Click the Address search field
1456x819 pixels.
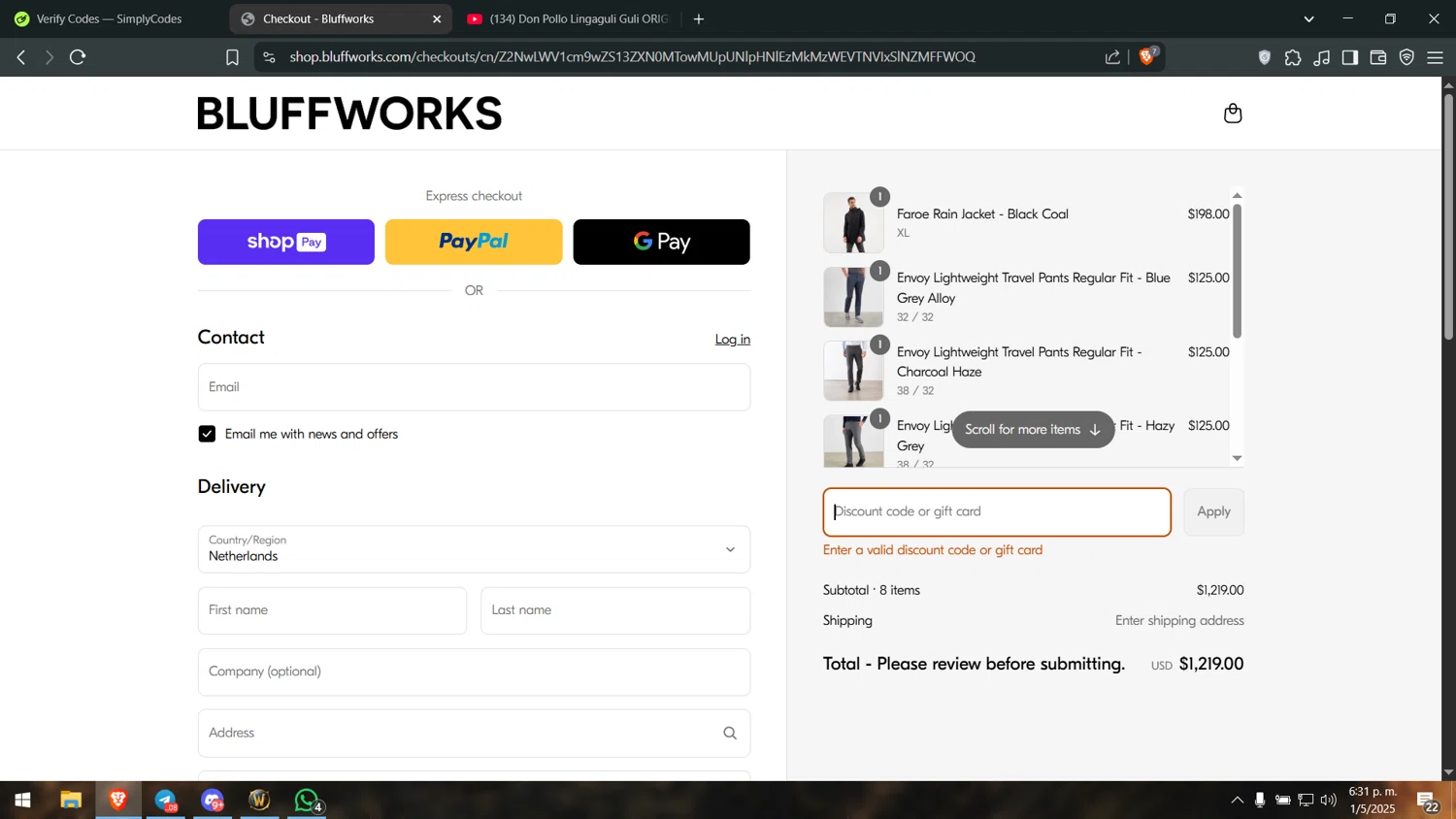pyautogui.click(x=474, y=733)
